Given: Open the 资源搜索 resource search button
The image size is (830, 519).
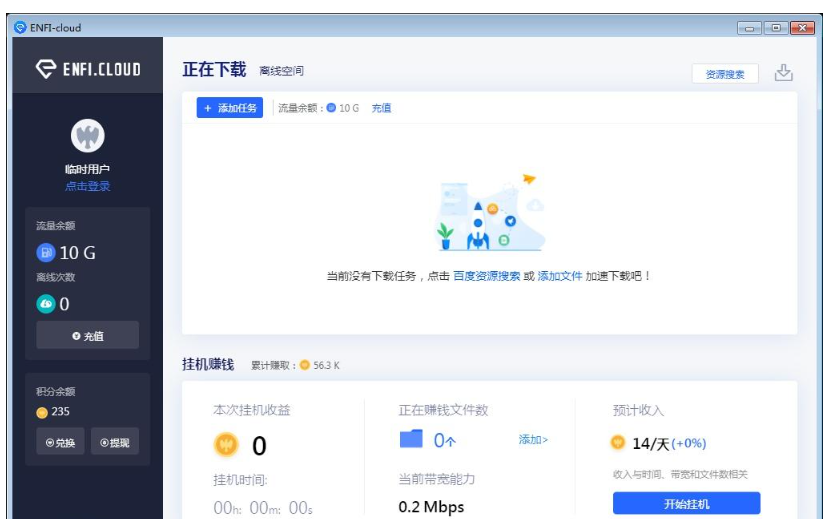Looking at the screenshot, I should (725, 74).
